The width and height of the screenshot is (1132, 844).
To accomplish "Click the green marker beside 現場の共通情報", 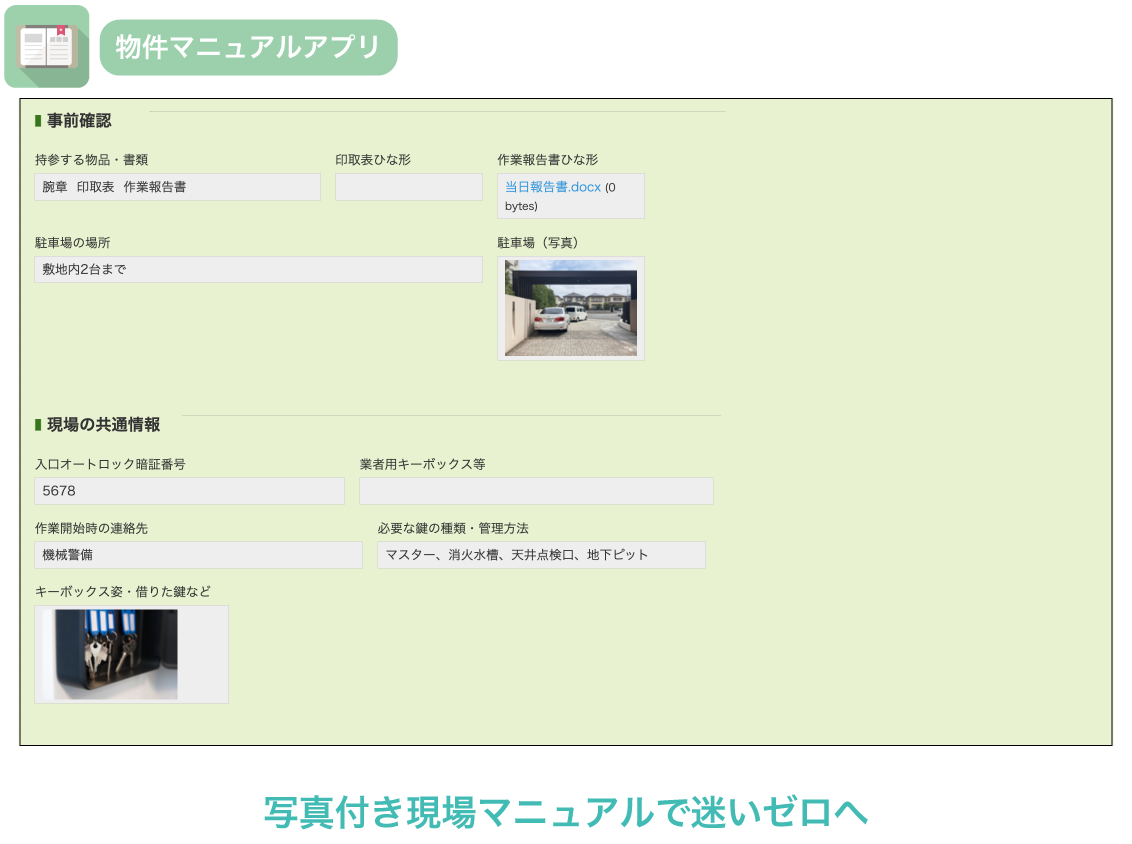I will click(38, 425).
